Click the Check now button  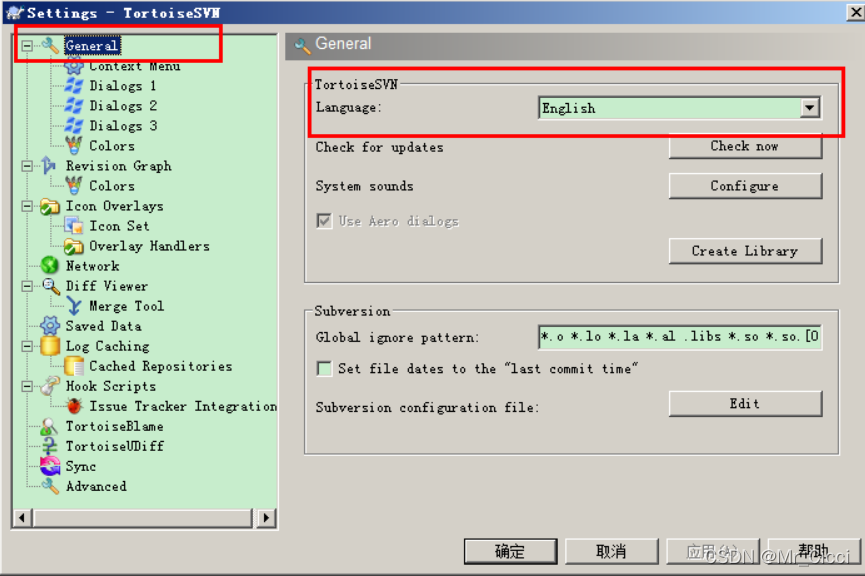point(745,146)
